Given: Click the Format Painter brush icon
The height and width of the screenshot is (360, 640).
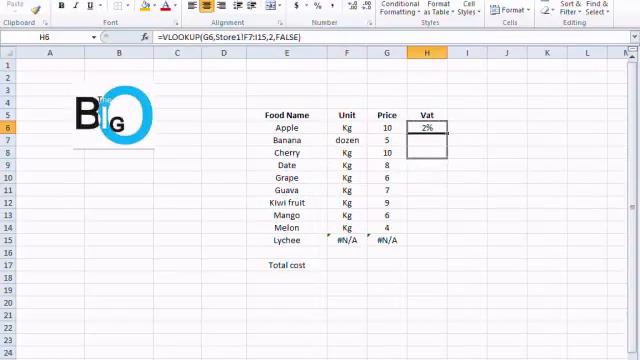Looking at the screenshot, I should pyautogui.click(x=36, y=10).
